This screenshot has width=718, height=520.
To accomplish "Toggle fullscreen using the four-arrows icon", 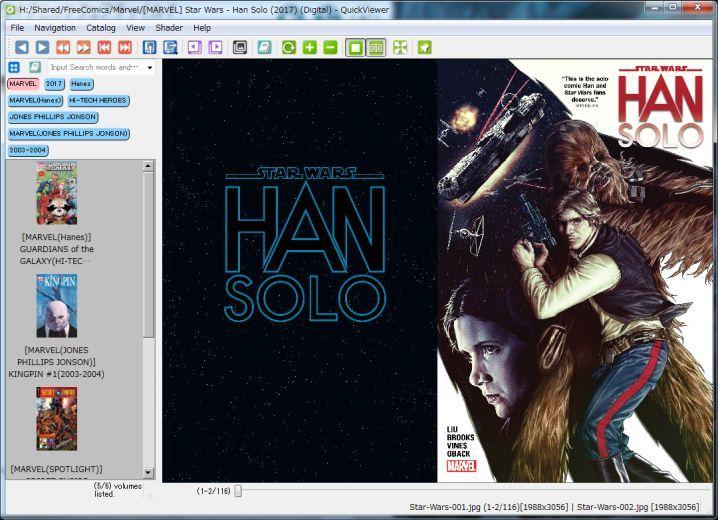I will pyautogui.click(x=400, y=47).
